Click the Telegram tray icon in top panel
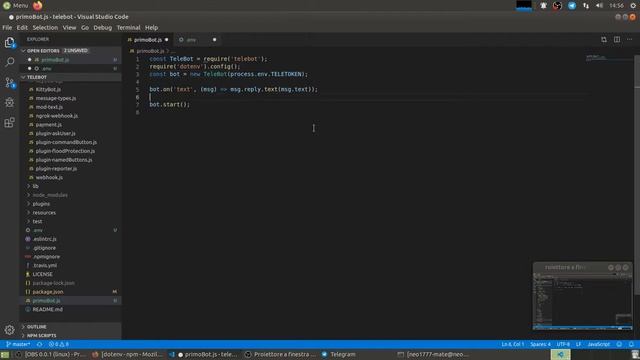 coord(572,5)
